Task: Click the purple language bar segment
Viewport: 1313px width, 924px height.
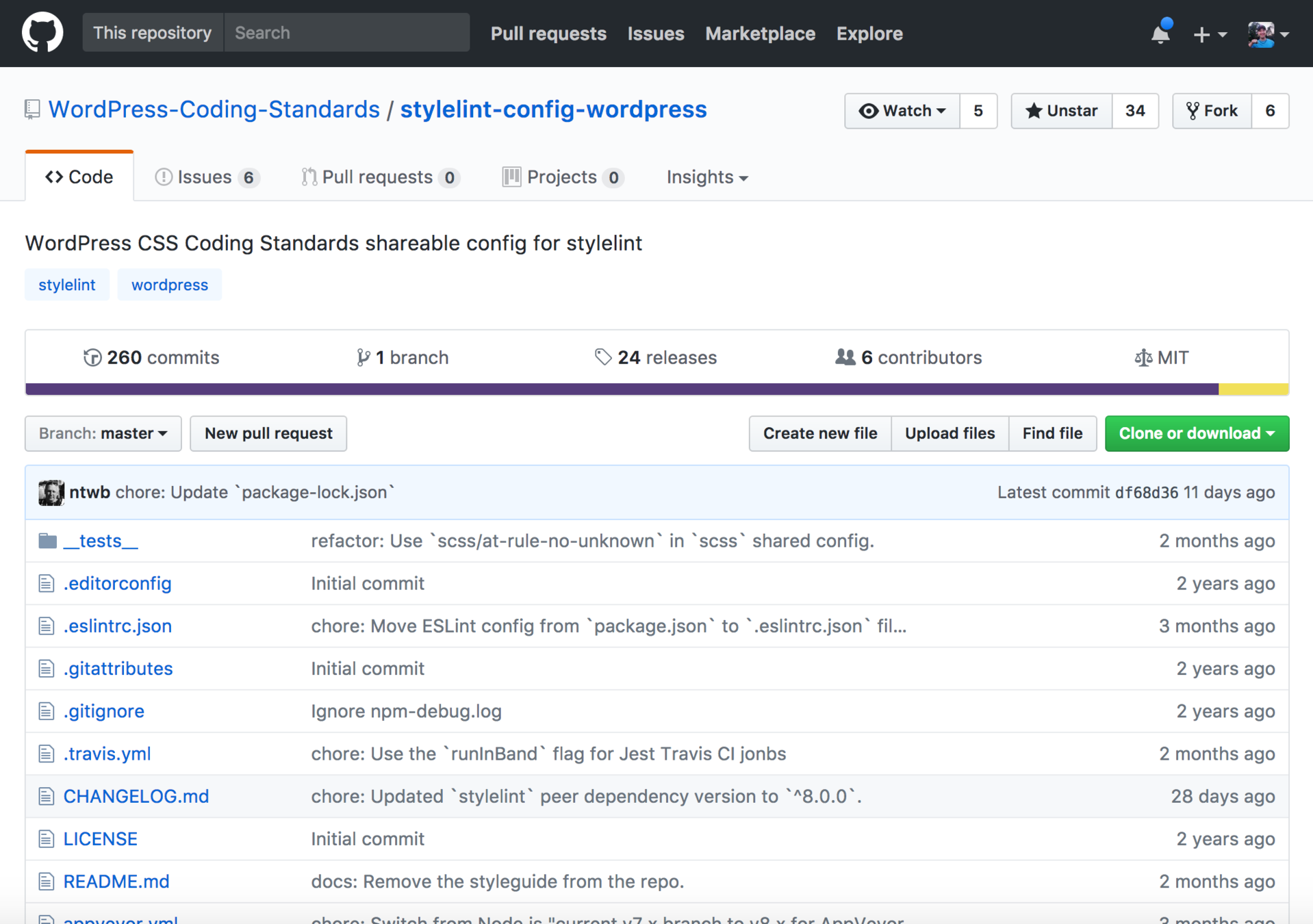Action: pyautogui.click(x=622, y=389)
